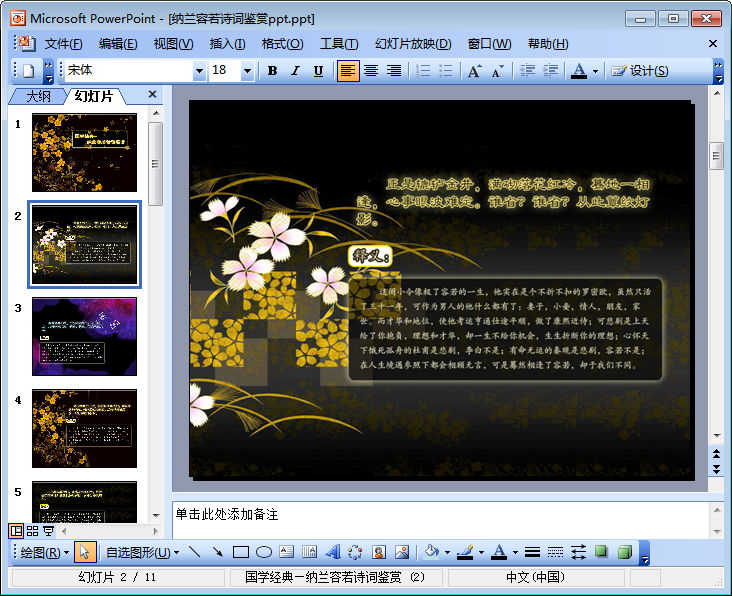
Task: Choose an arrow style
Action: 578,553
